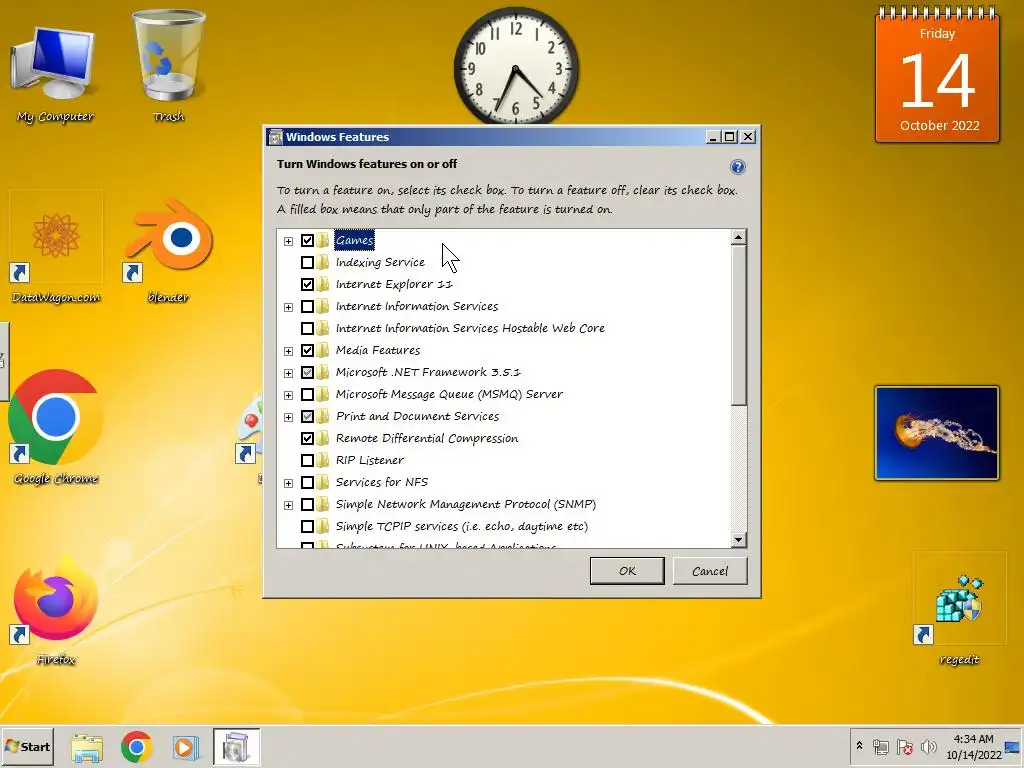Check Microsoft Message Queue Server checkbox

(x=307, y=394)
